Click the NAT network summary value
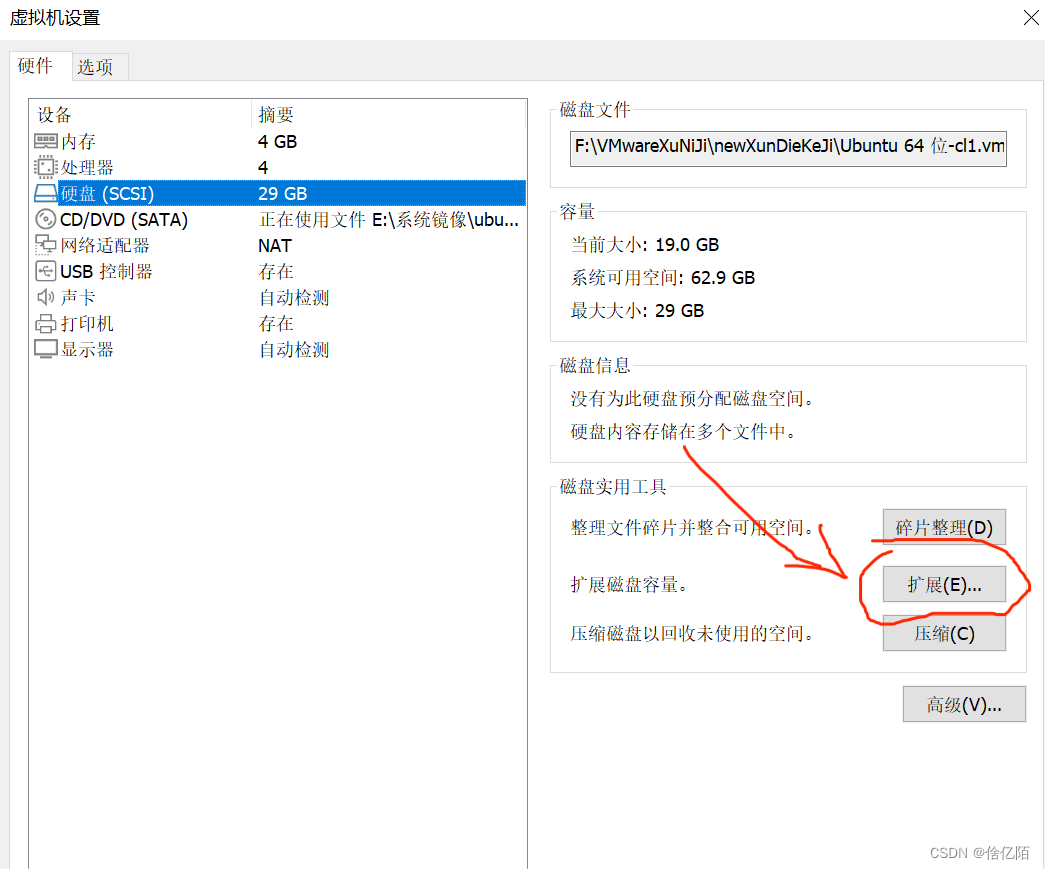1045x869 pixels. click(275, 245)
